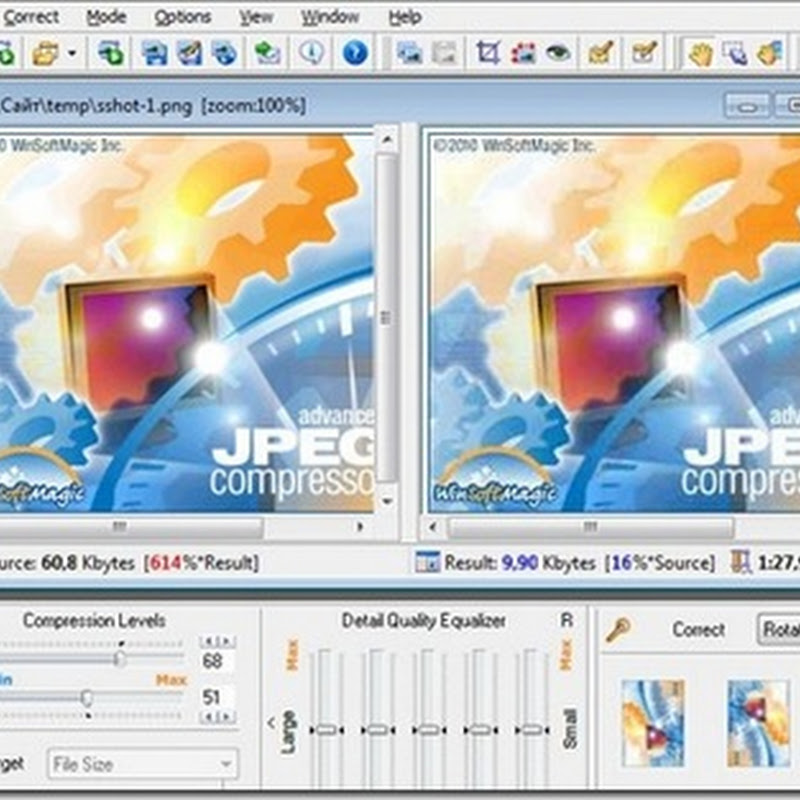The height and width of the screenshot is (800, 800).
Task: Click the green arrow mail send icon
Action: (x=267, y=53)
